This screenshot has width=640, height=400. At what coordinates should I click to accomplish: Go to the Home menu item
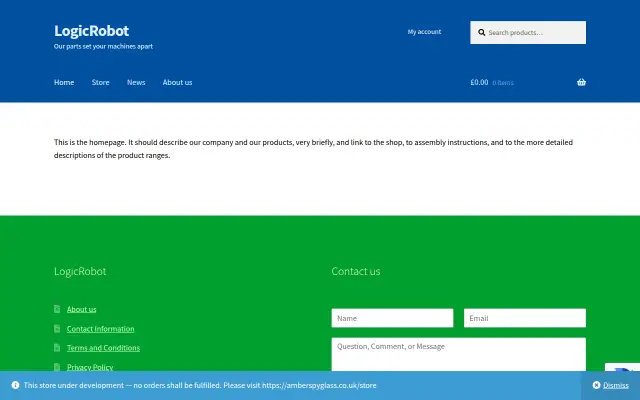pos(64,82)
